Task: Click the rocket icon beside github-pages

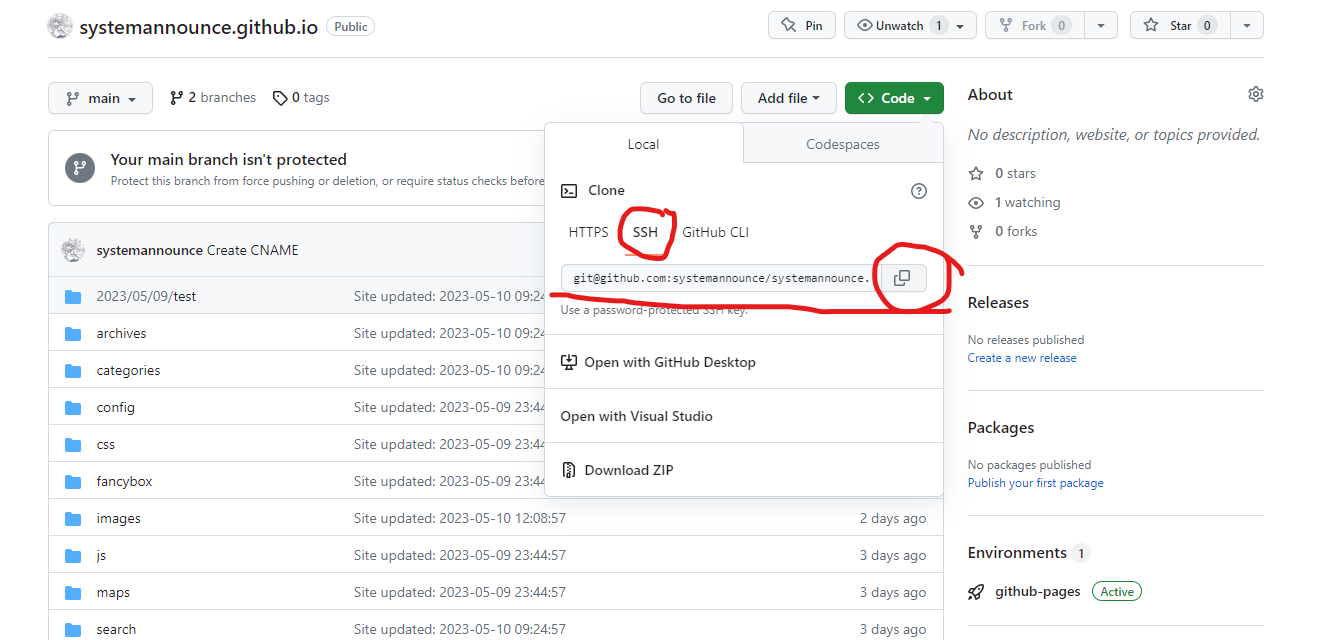Action: (976, 592)
